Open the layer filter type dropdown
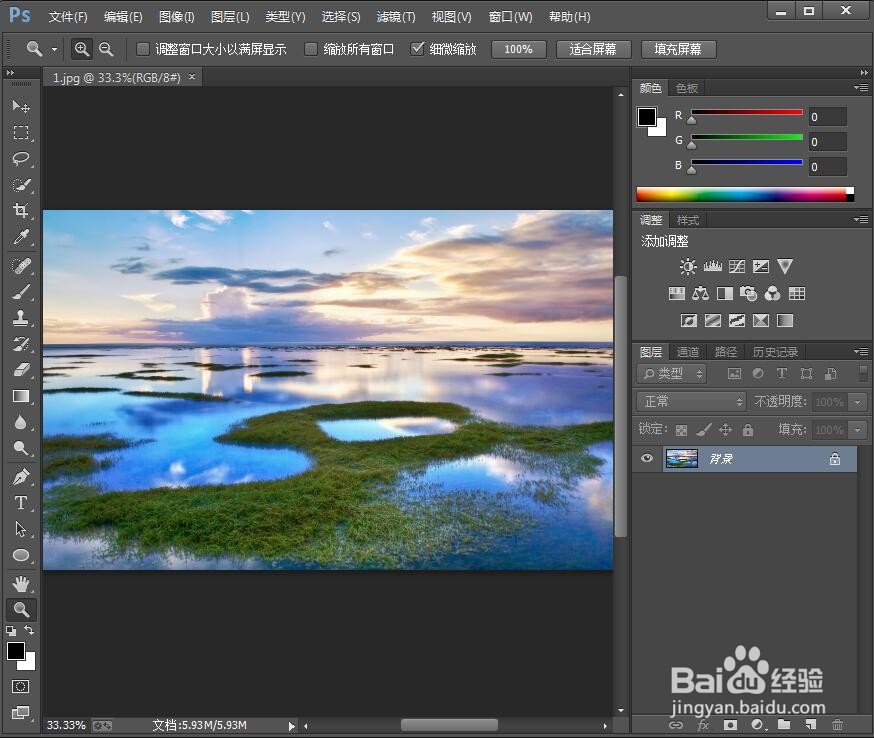The width and height of the screenshot is (874, 738). (672, 373)
